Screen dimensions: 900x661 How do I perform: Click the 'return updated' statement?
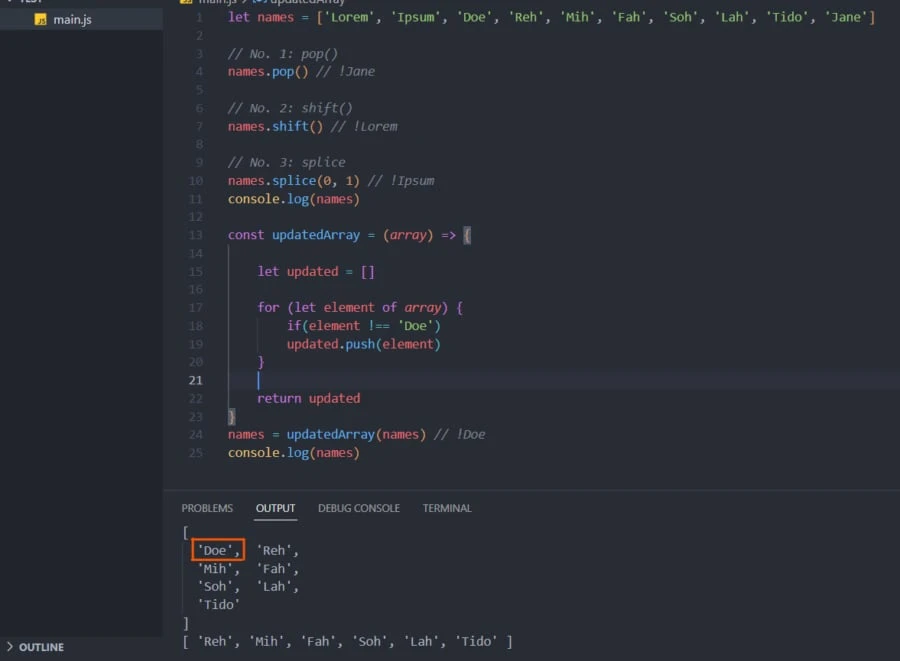point(308,398)
